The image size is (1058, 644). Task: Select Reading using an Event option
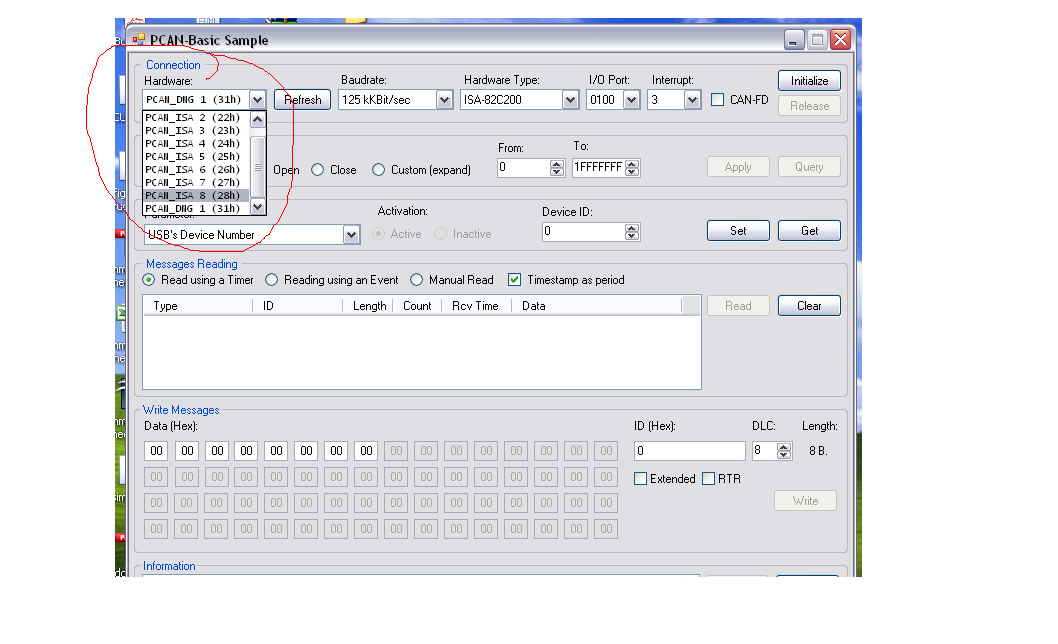[x=271, y=280]
